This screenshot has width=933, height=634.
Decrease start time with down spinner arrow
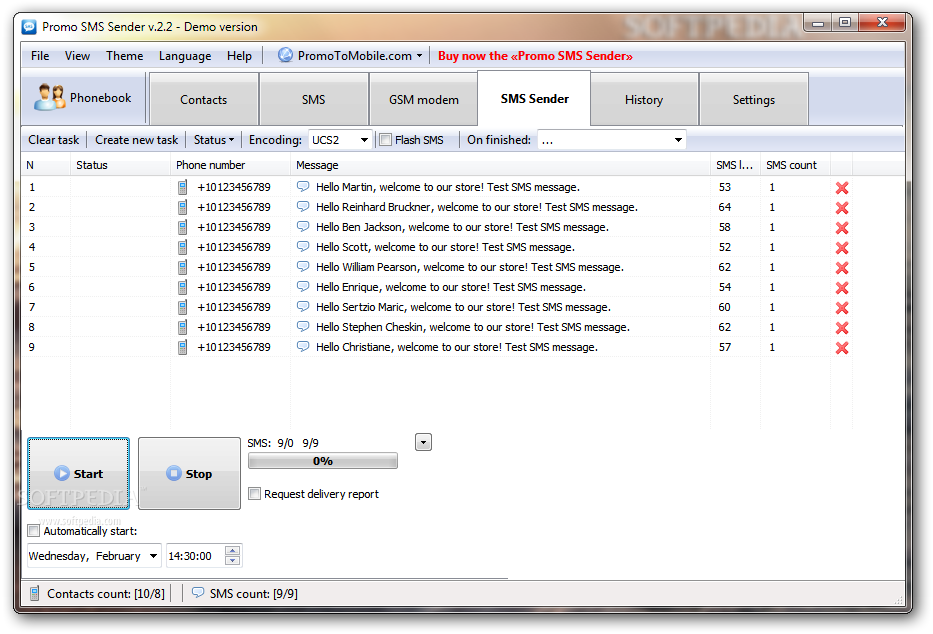coord(233,560)
